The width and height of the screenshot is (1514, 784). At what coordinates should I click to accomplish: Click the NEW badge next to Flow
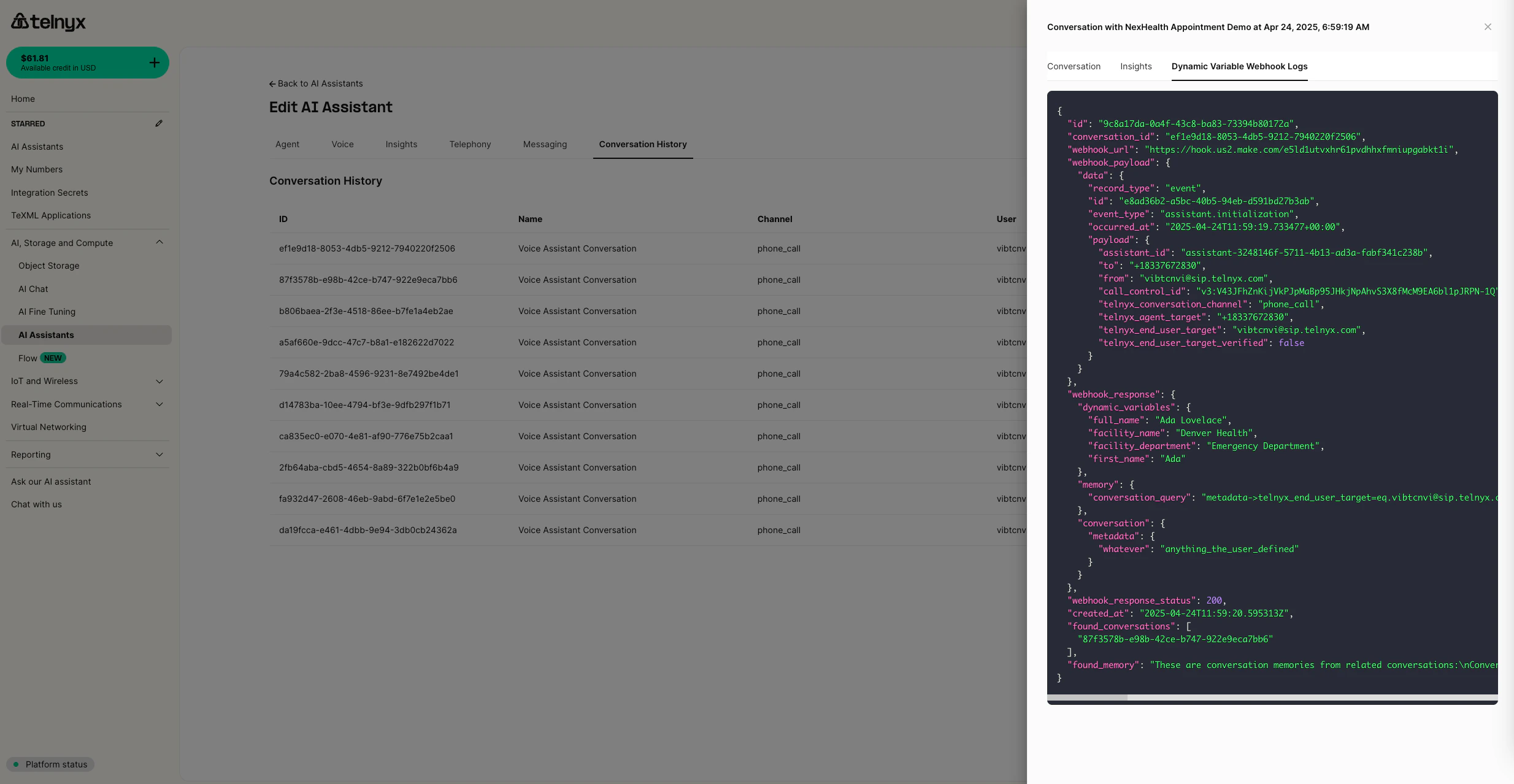[x=52, y=358]
